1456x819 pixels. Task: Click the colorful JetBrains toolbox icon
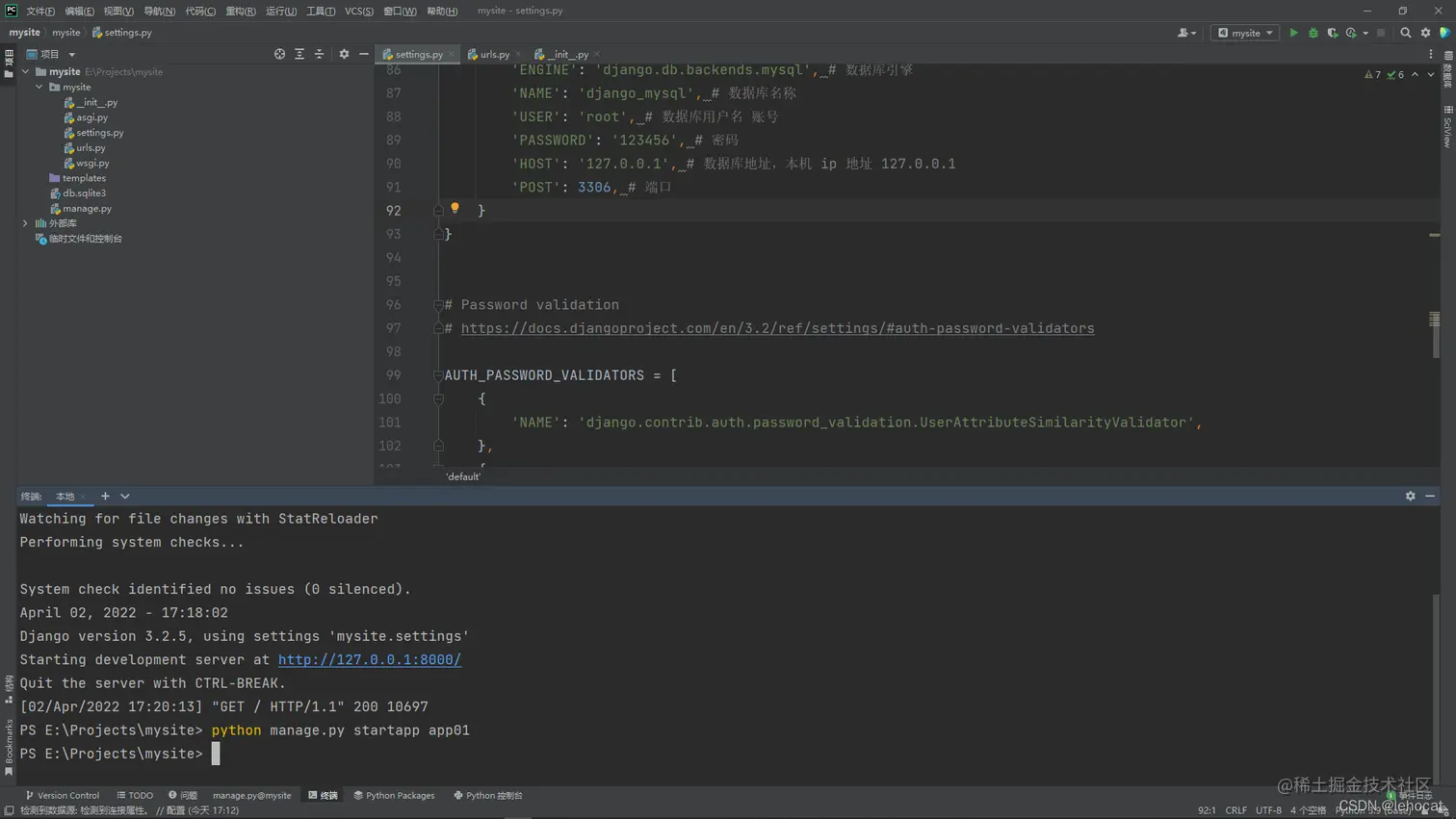(x=1444, y=33)
